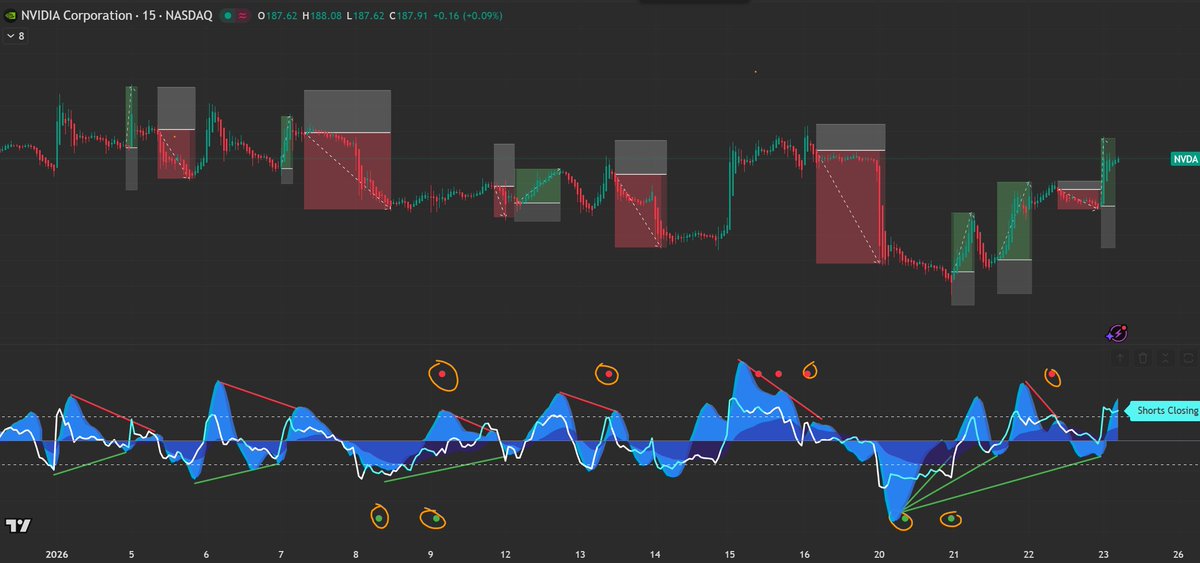
Task: Click the open value O187.62
Action: 277,16
